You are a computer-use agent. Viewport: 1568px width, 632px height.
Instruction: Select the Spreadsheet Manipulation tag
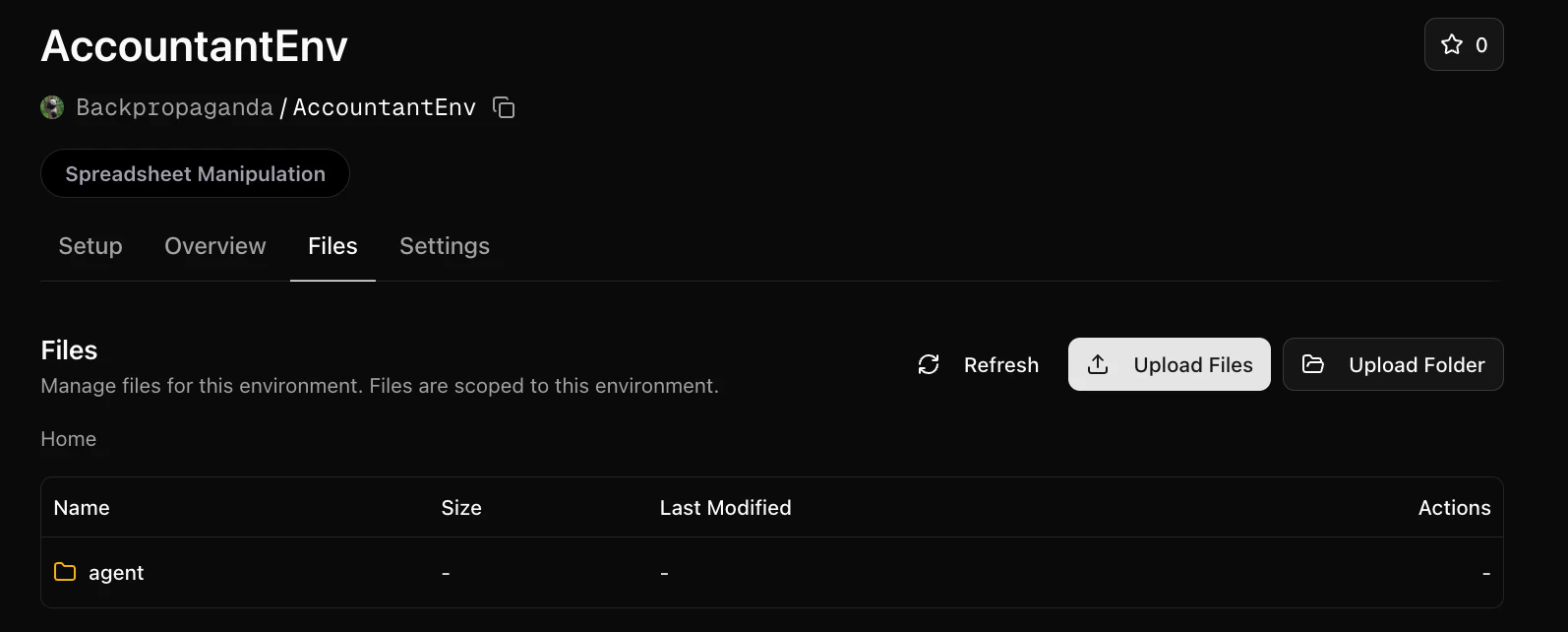tap(195, 173)
